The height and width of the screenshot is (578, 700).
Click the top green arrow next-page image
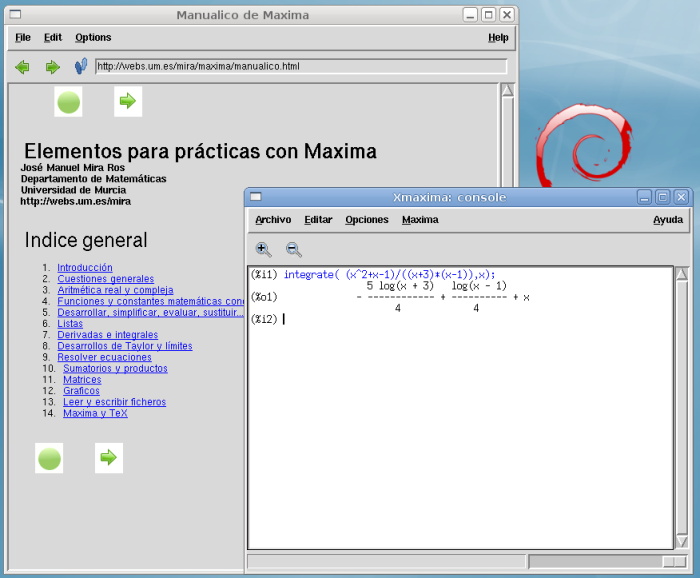pyautogui.click(x=128, y=101)
